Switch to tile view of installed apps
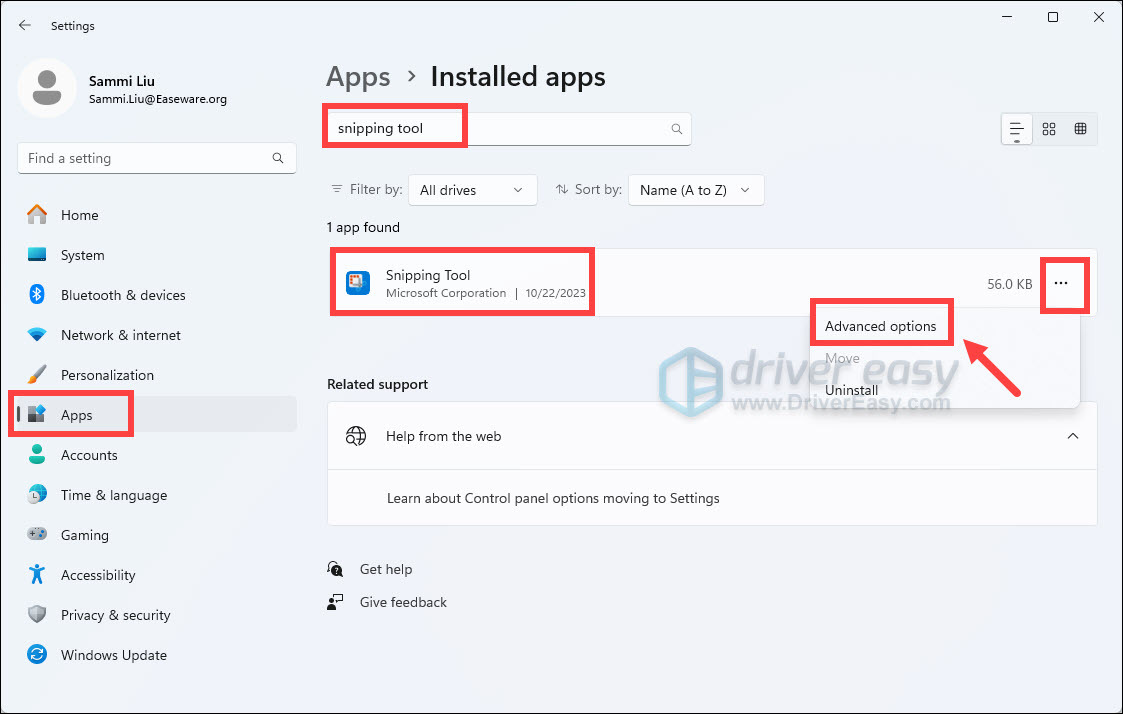Viewport: 1123px width, 714px height. click(1049, 128)
